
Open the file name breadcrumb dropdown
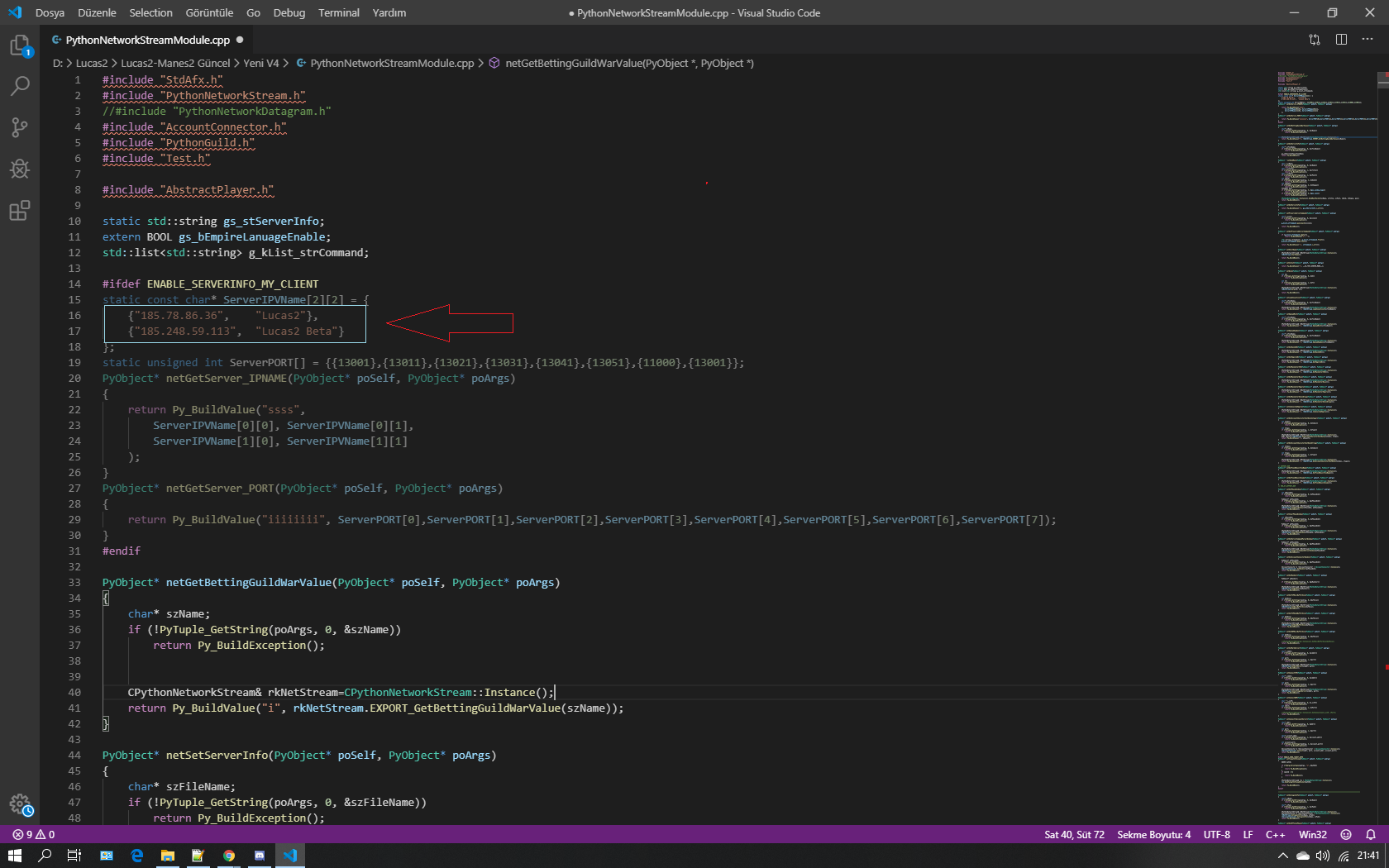coord(385,63)
